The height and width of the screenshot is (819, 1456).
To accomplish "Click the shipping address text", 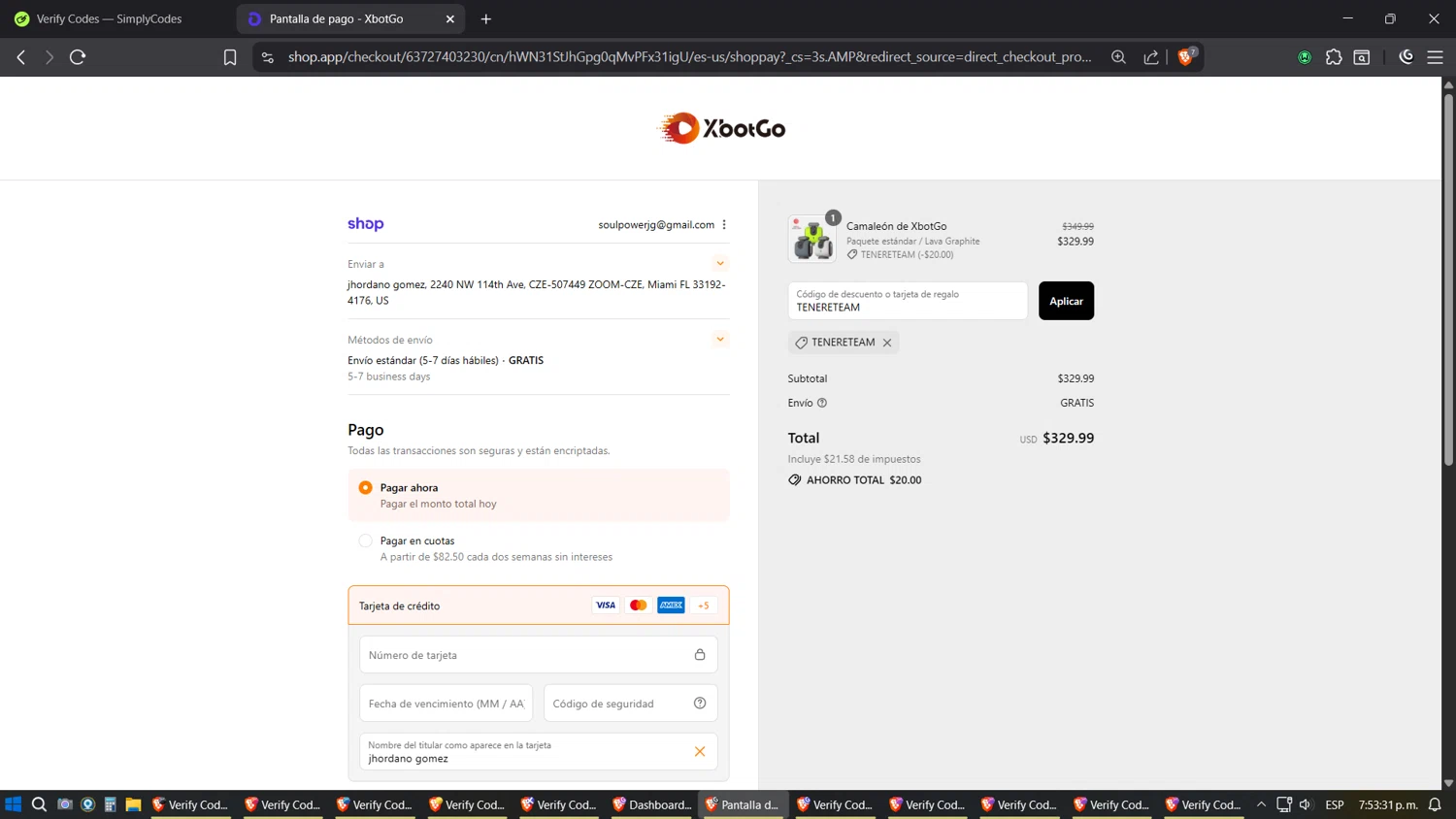I will [x=537, y=292].
